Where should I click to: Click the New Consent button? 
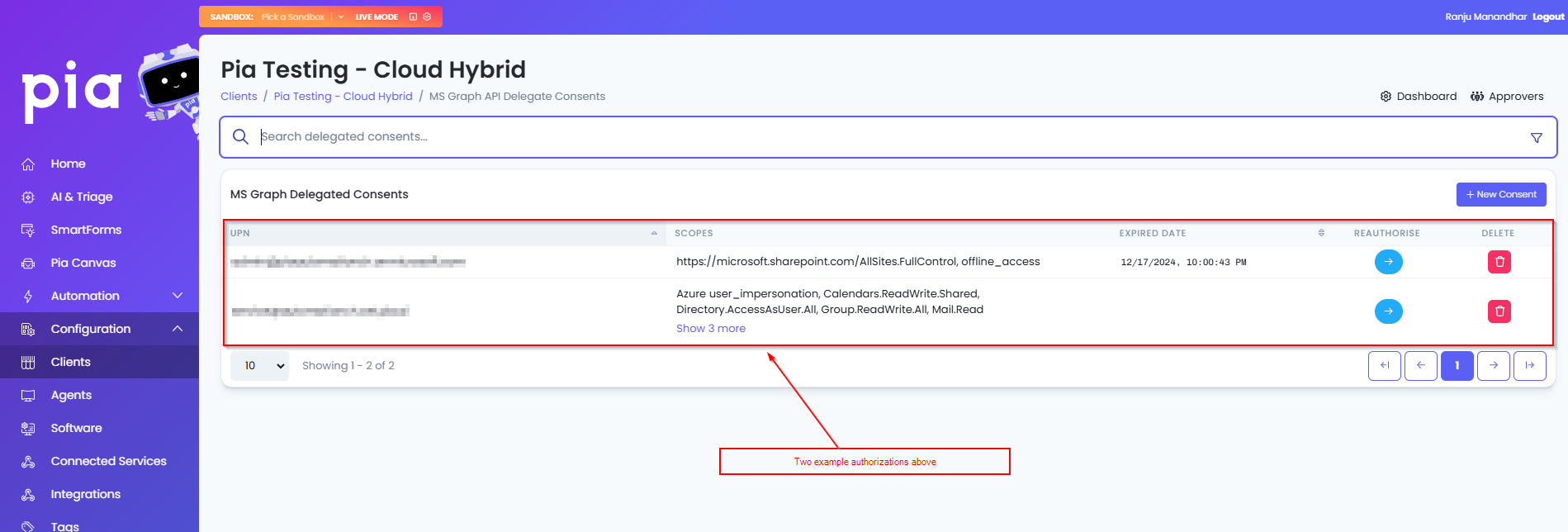tap(1501, 194)
